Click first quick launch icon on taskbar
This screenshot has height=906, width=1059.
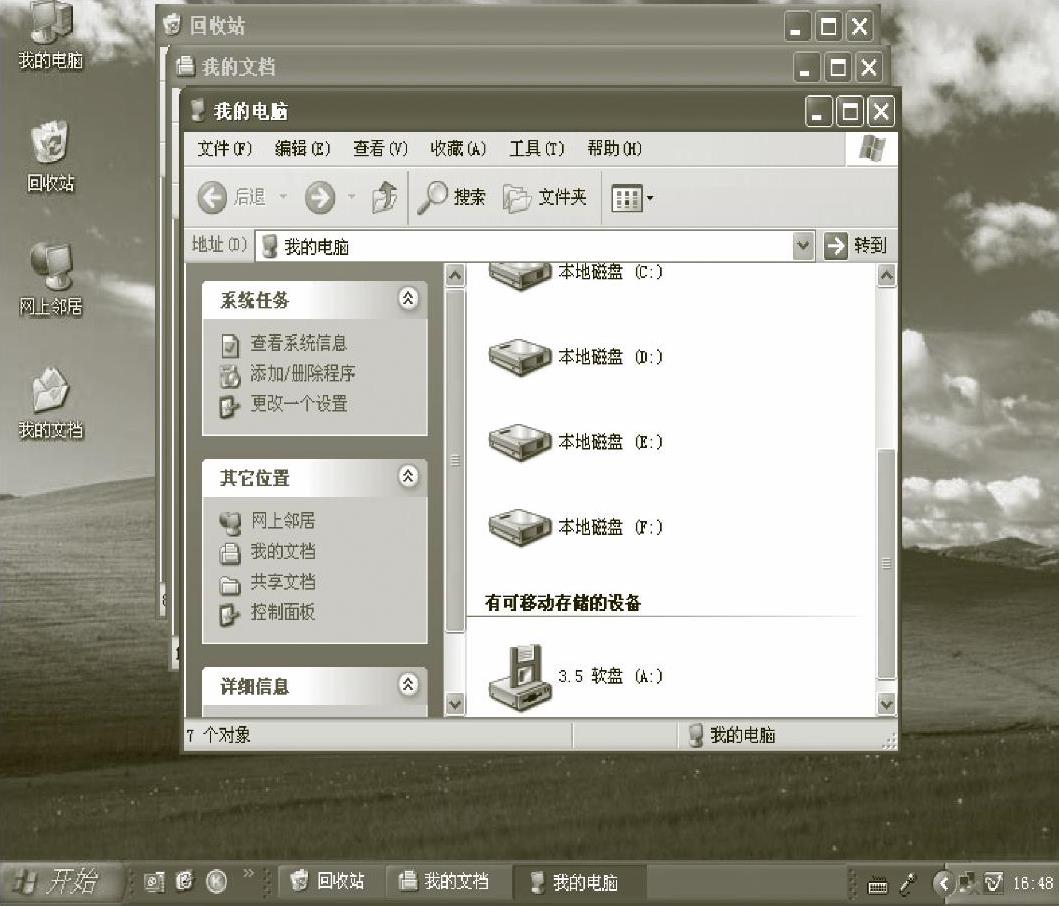click(x=155, y=882)
